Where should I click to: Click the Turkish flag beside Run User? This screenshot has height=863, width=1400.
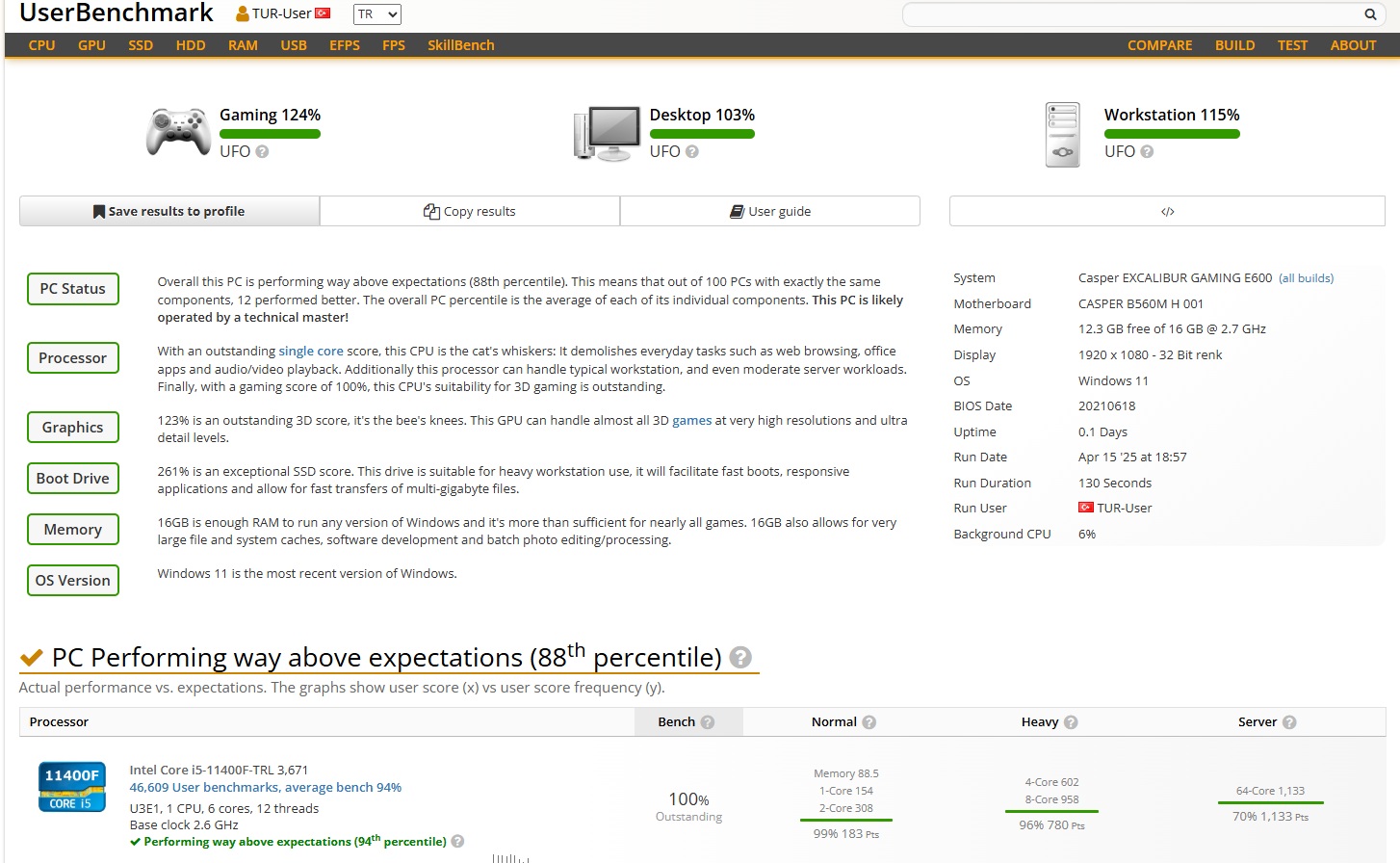1086,508
